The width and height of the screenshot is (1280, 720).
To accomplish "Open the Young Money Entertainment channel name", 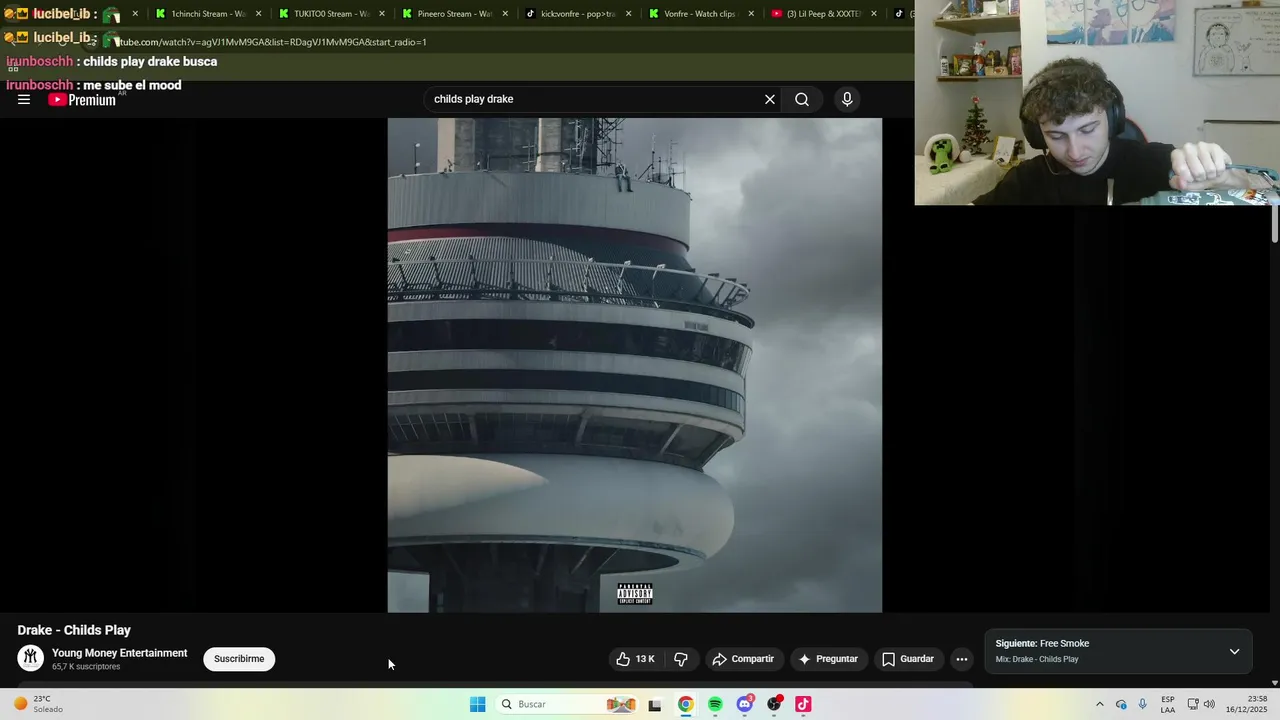I will pos(120,653).
